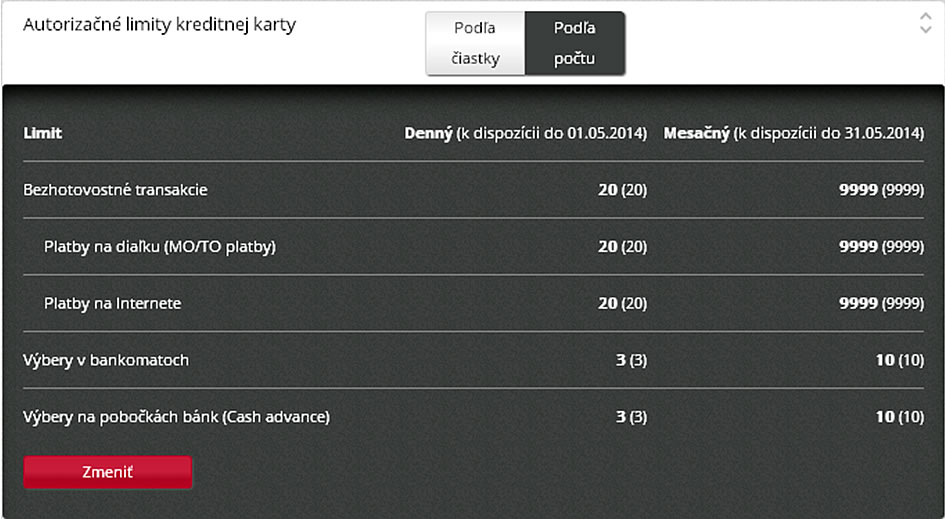
Task: Click daily value 3 for Výbery v bankomatoch
Action: point(631,360)
